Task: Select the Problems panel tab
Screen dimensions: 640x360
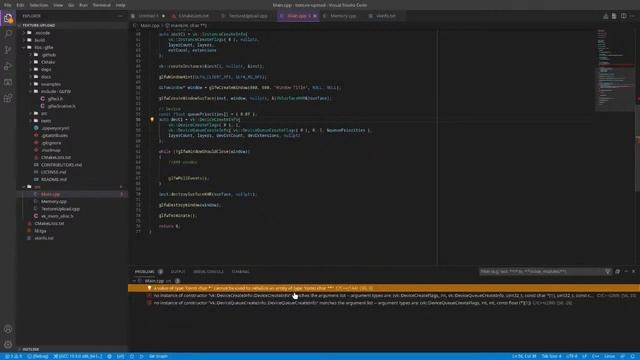Action: click(x=145, y=272)
